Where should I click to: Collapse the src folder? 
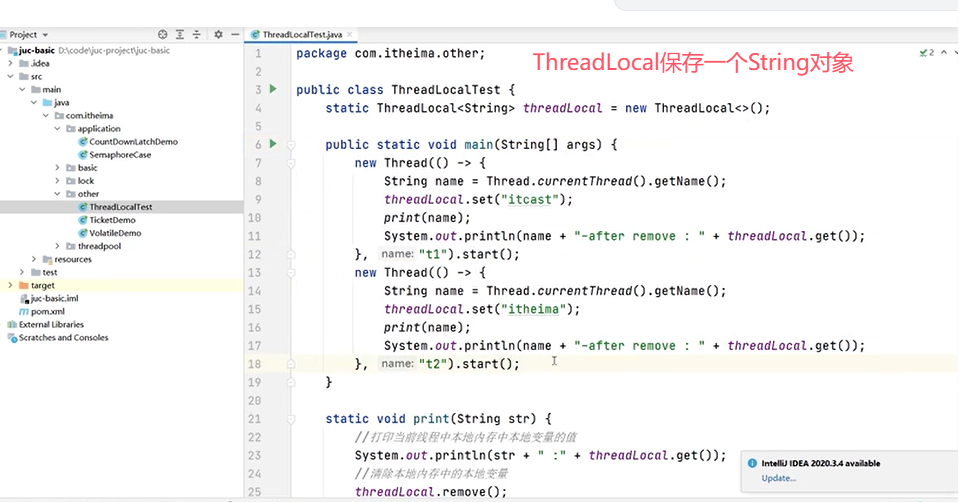click(10, 76)
